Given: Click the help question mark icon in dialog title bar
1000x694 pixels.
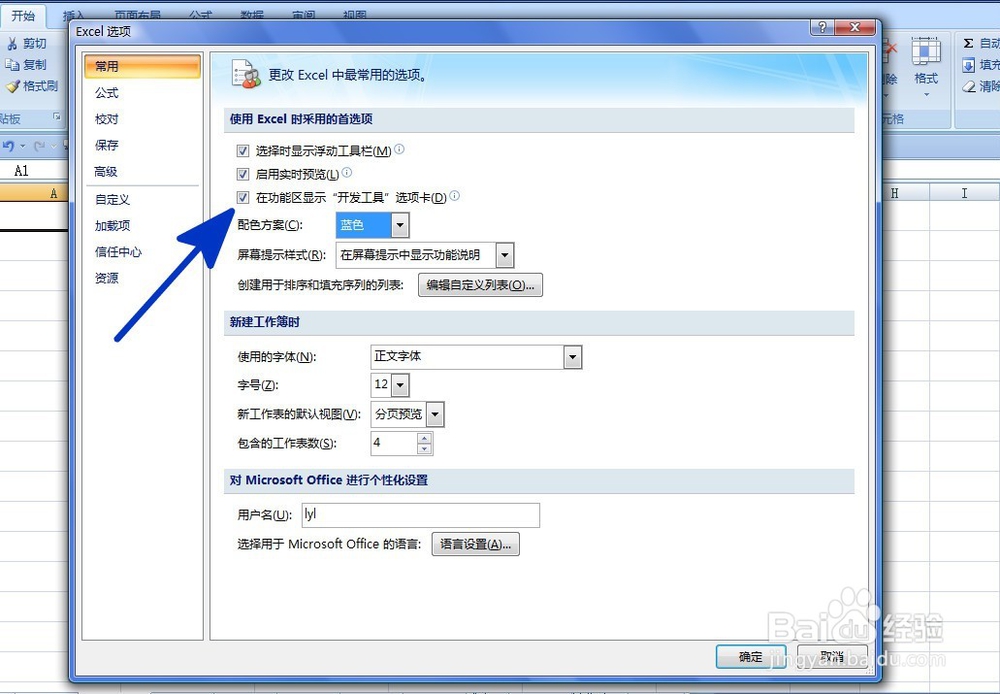Looking at the screenshot, I should [x=822, y=27].
